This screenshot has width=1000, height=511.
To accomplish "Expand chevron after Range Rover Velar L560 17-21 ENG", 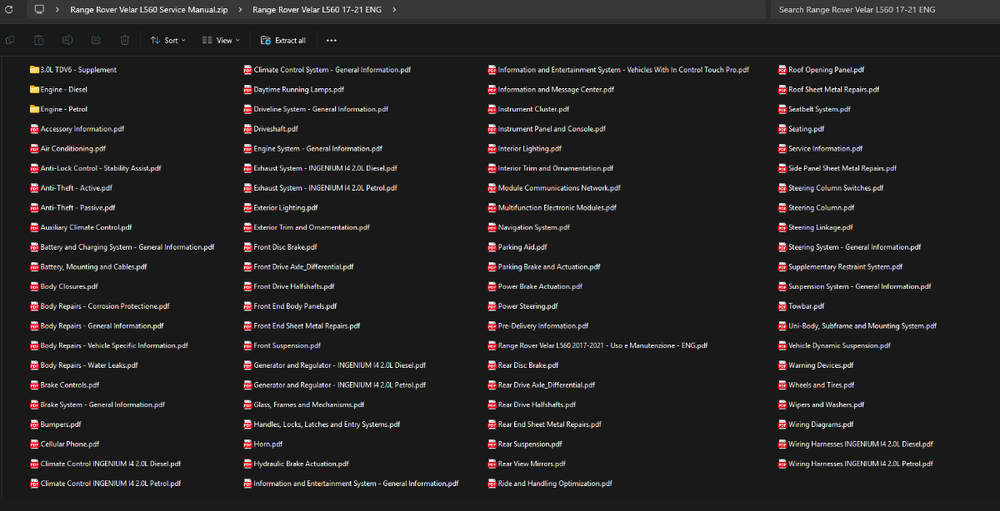I will pos(394,9).
